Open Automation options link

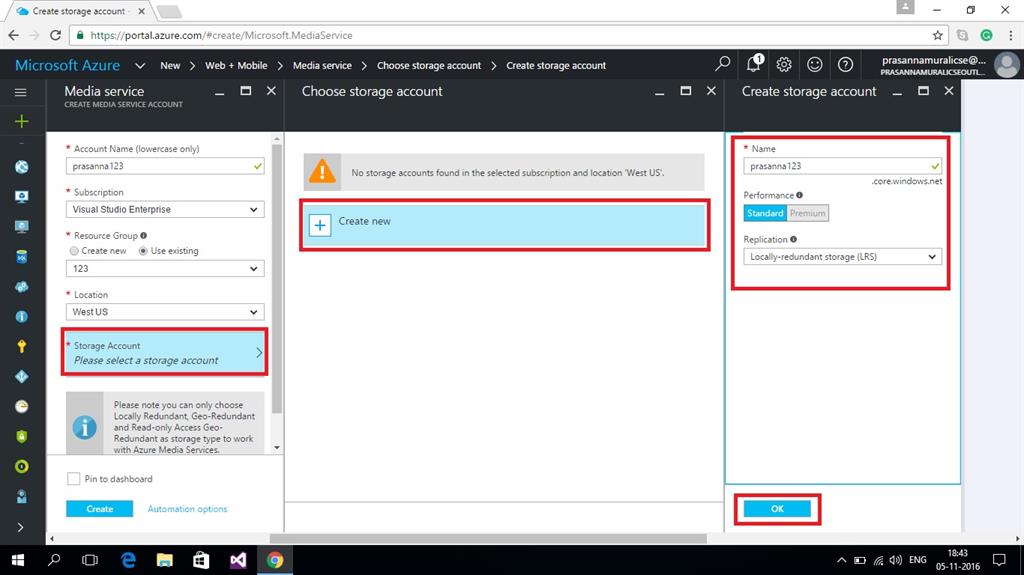(x=187, y=509)
